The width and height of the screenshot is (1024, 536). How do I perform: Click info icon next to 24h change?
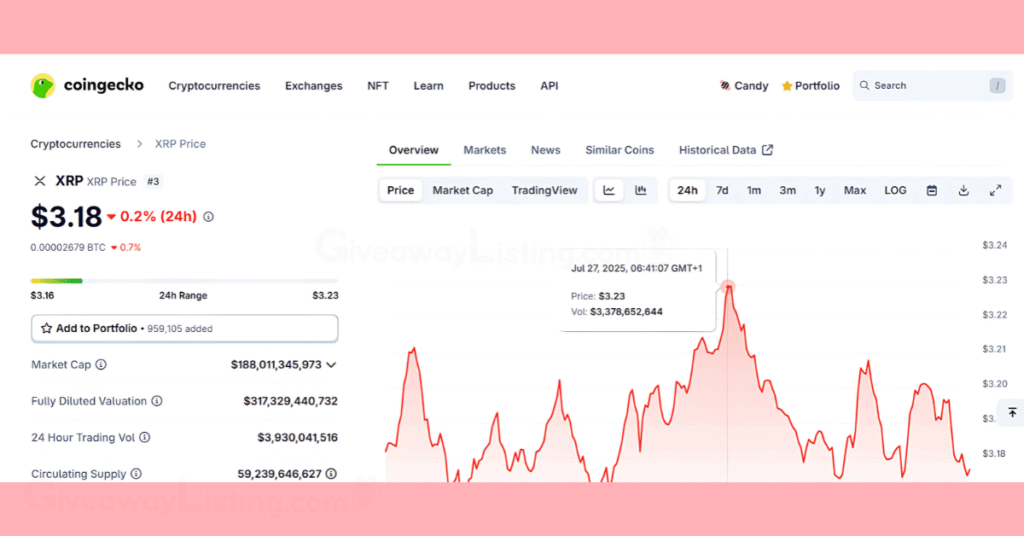coord(208,217)
